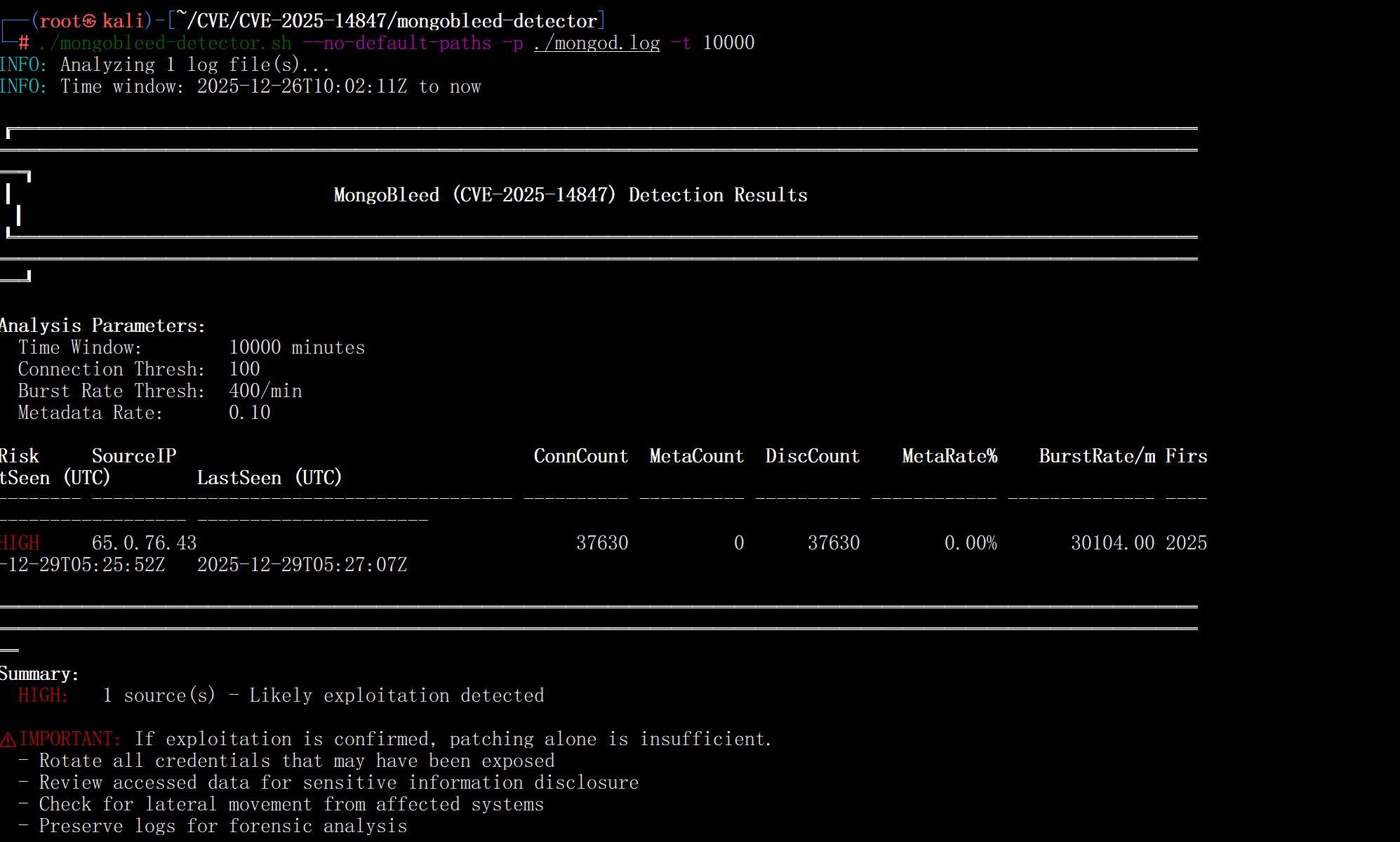Click the DiscCount column header
The image size is (1400, 842).
tap(812, 456)
